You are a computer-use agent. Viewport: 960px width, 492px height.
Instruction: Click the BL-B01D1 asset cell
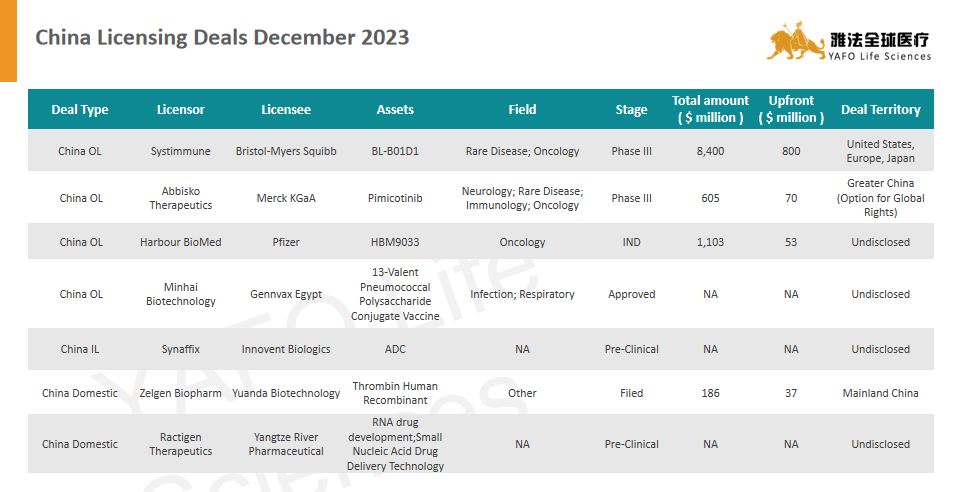coord(395,152)
